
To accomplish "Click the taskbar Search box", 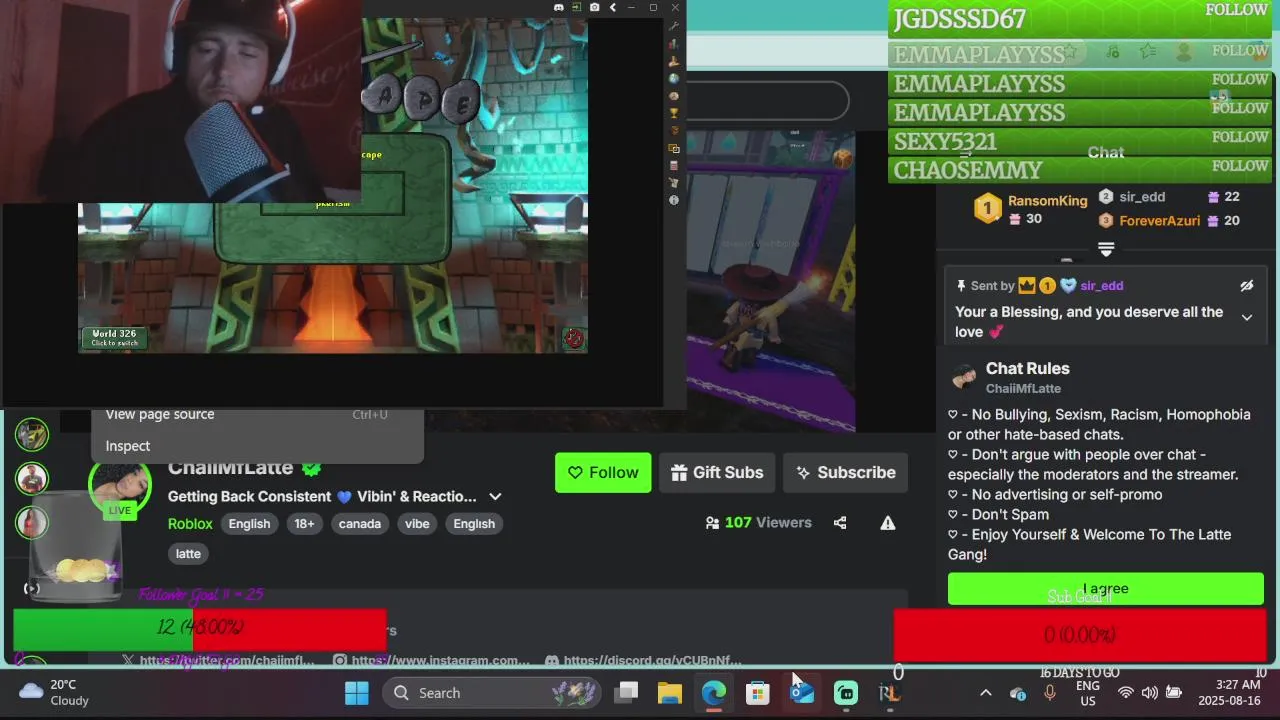I will click(x=490, y=693).
